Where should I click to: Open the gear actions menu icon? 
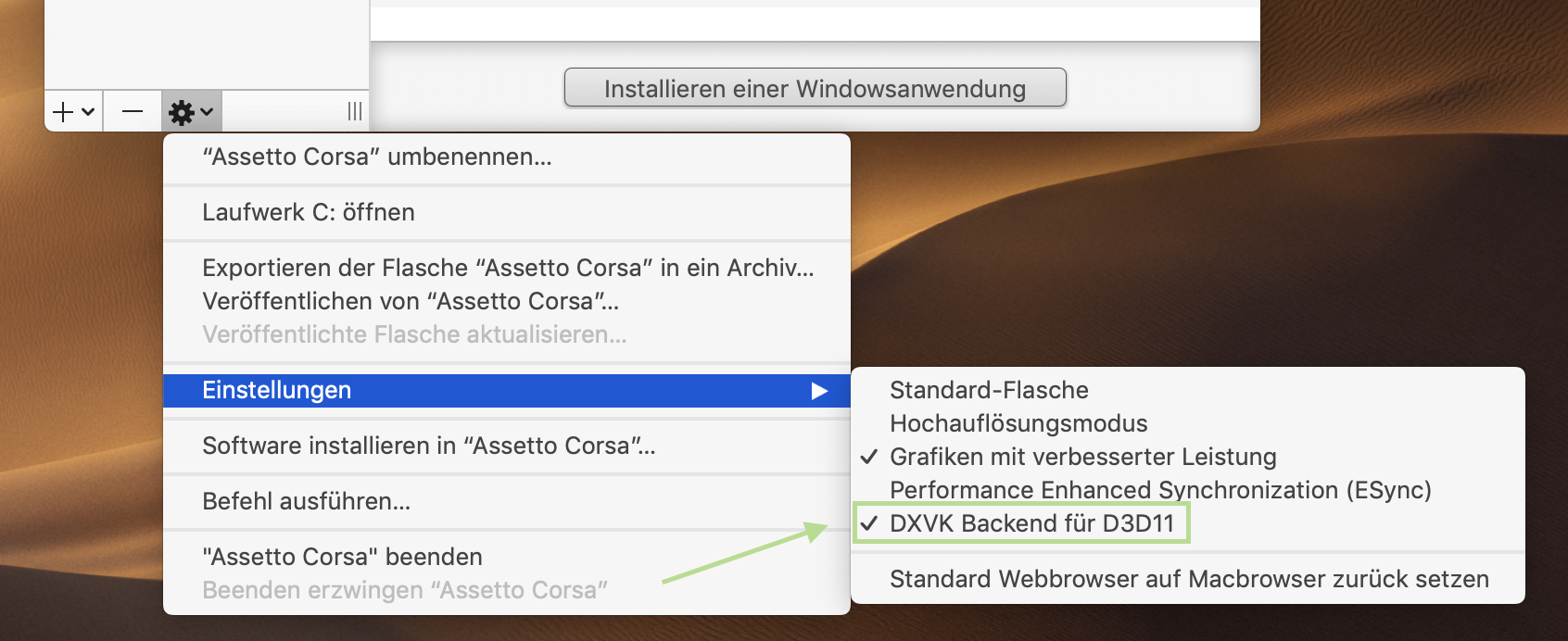(x=182, y=113)
